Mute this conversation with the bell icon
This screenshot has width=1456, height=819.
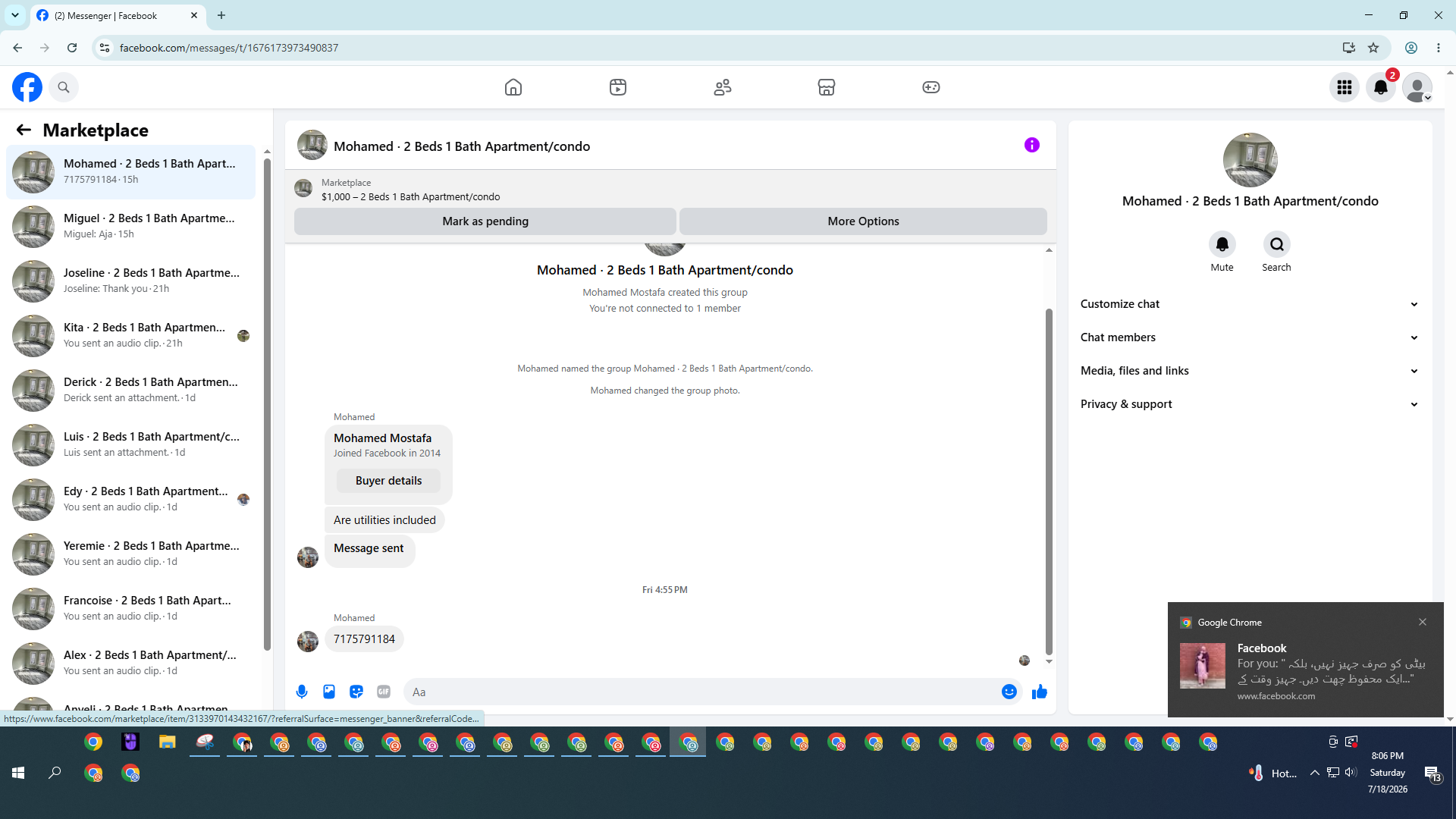click(1222, 244)
